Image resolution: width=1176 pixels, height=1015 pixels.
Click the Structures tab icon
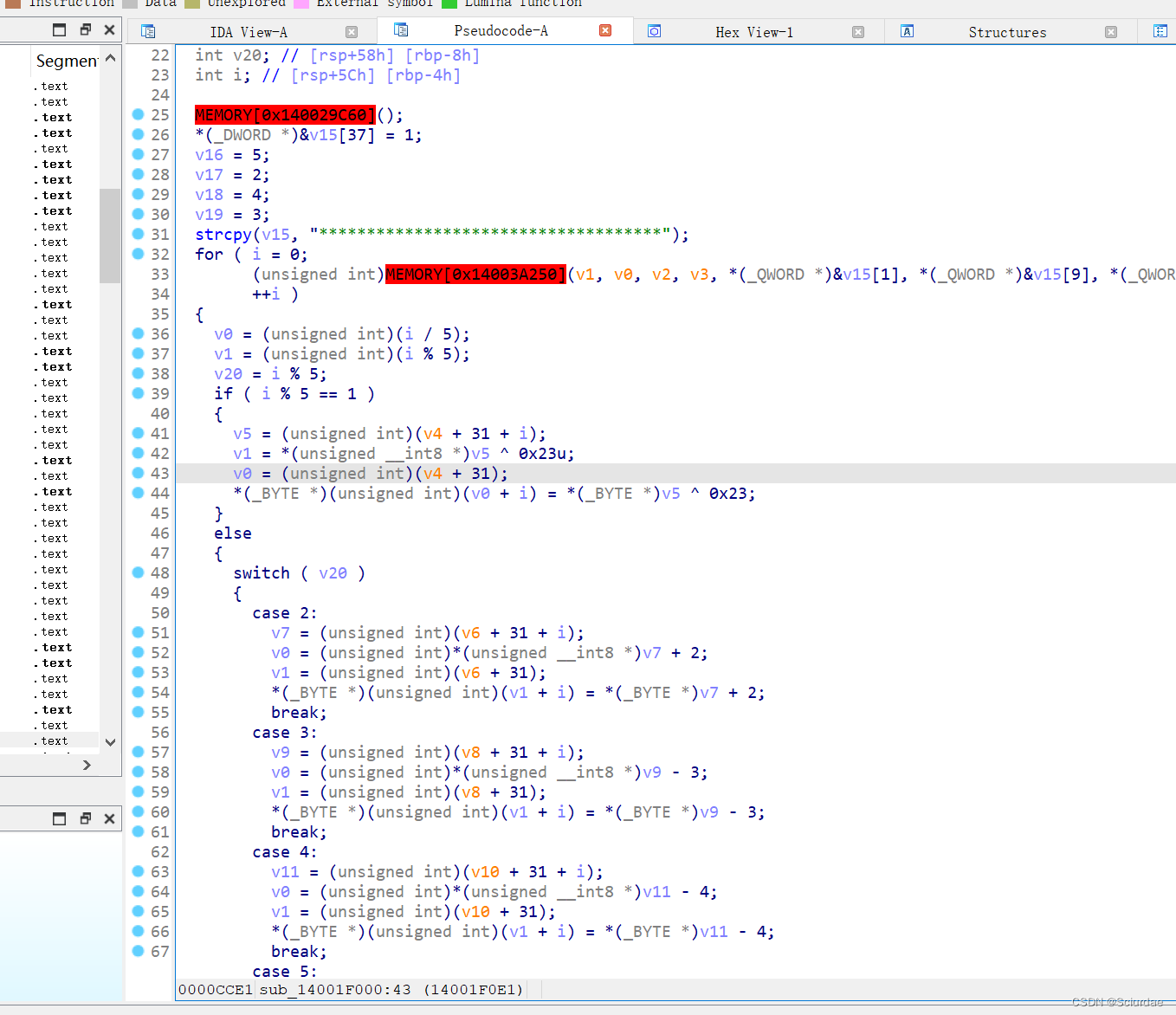point(908,31)
